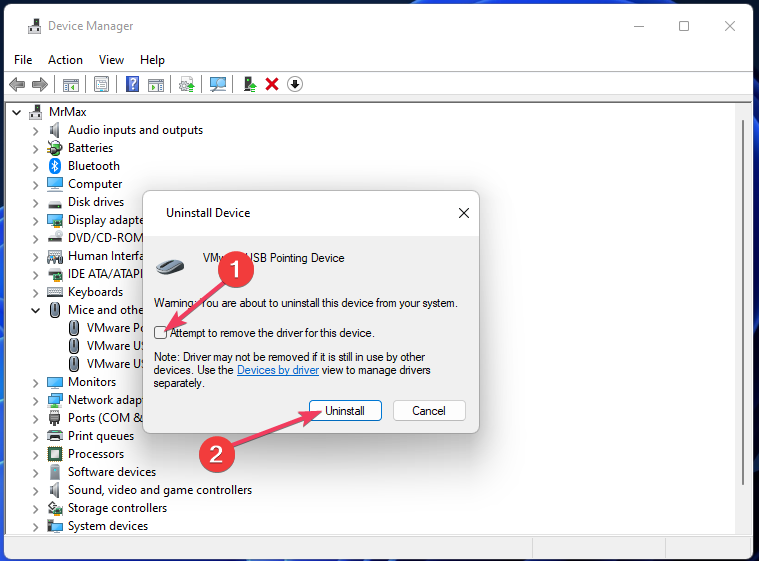Click the Display adapters icon
Image resolution: width=759 pixels, height=561 pixels.
pyautogui.click(x=55, y=221)
